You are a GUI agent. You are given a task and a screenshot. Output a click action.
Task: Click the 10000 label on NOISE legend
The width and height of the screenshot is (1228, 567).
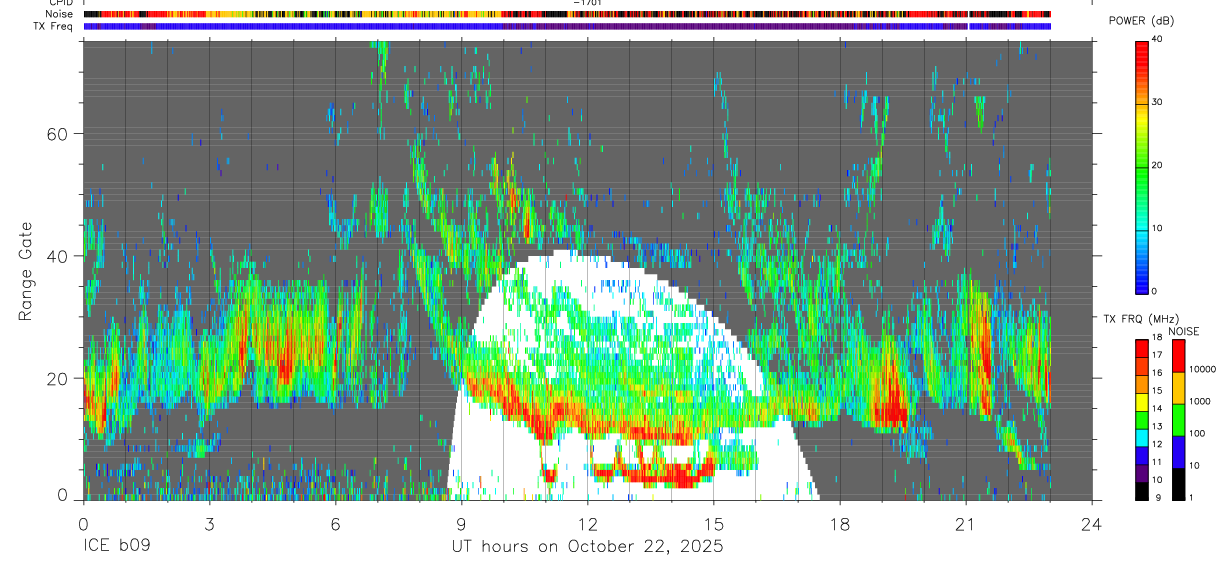point(1202,369)
